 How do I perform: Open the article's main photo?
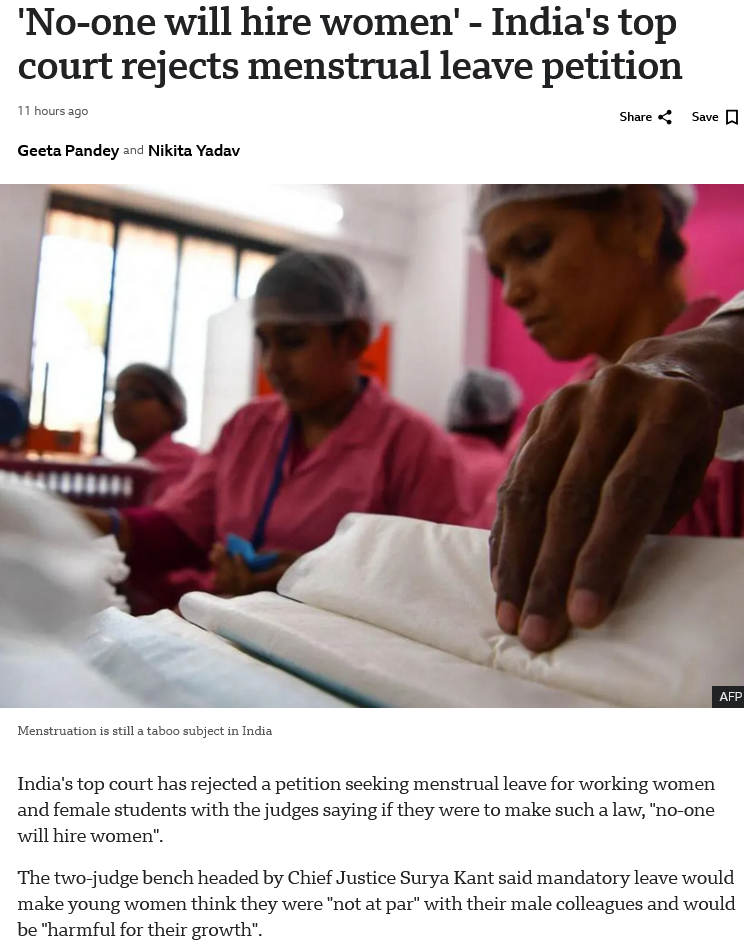(372, 446)
